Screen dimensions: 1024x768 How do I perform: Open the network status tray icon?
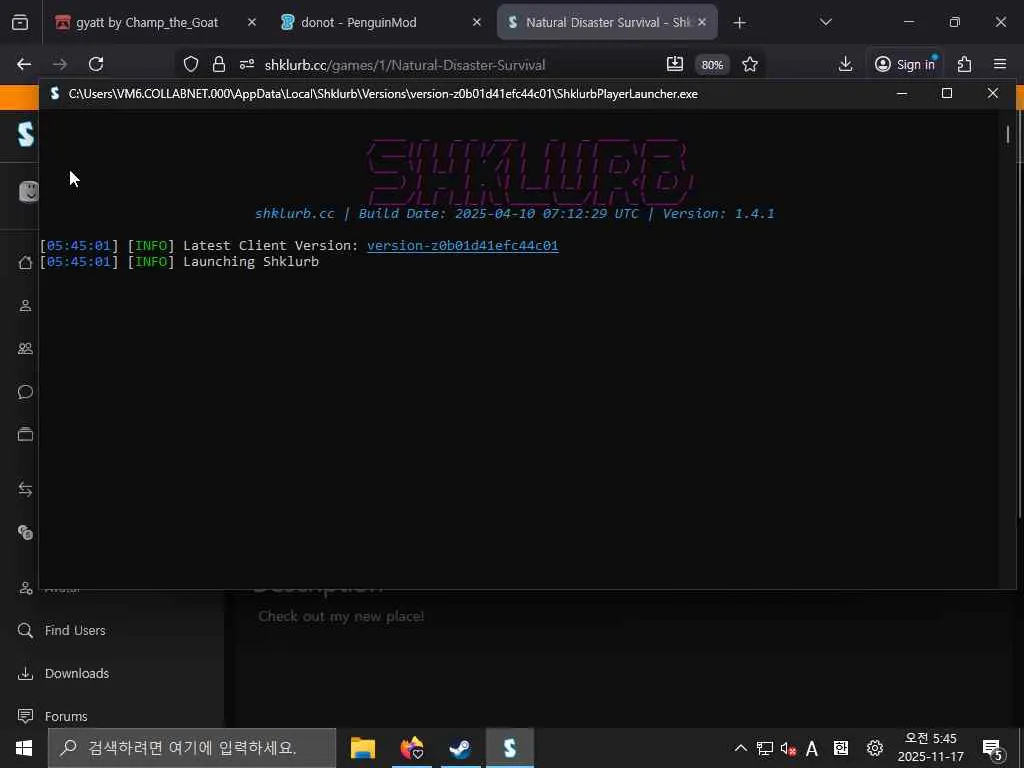[765, 748]
